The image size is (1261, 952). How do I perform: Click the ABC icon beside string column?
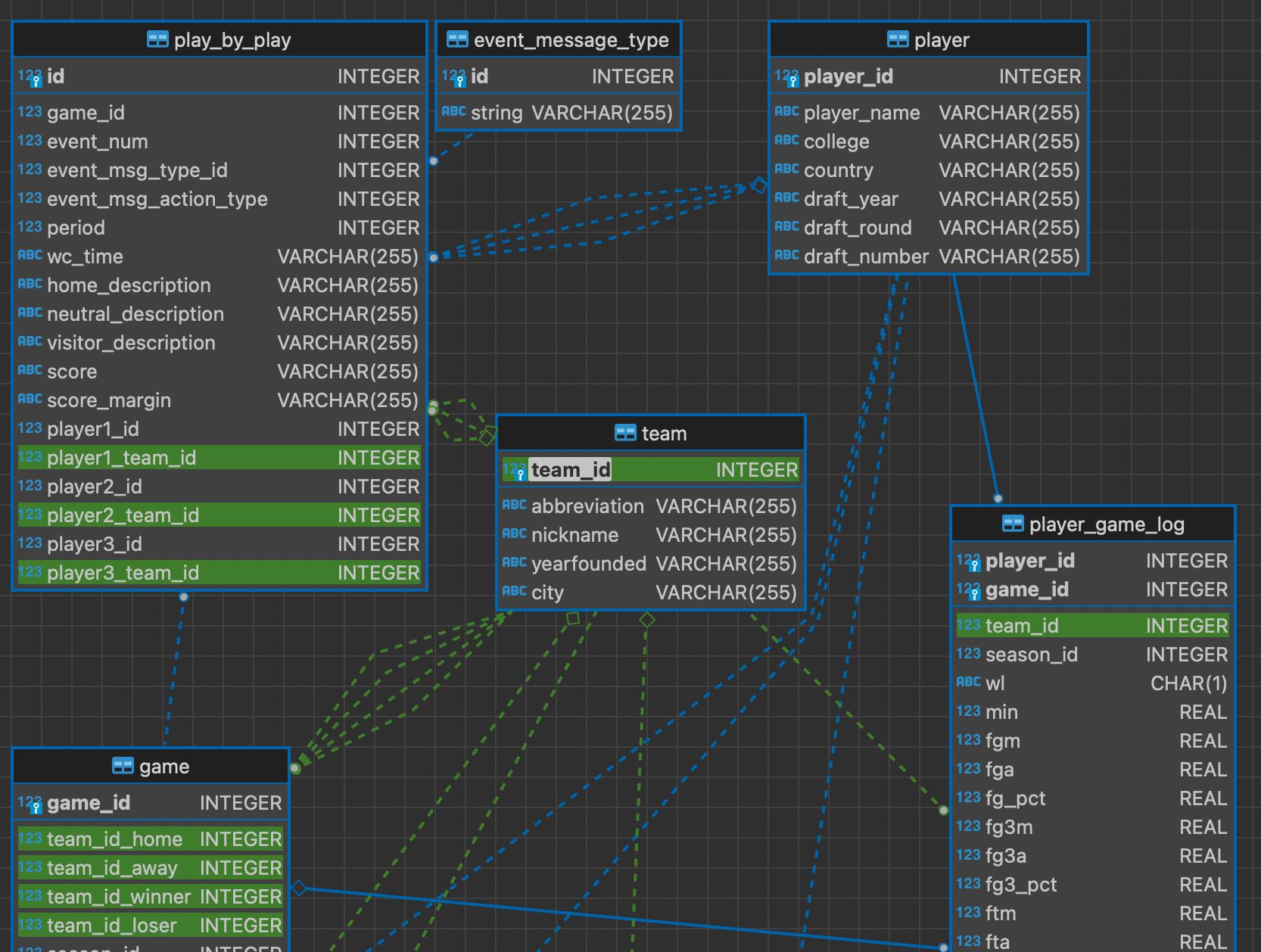454,112
